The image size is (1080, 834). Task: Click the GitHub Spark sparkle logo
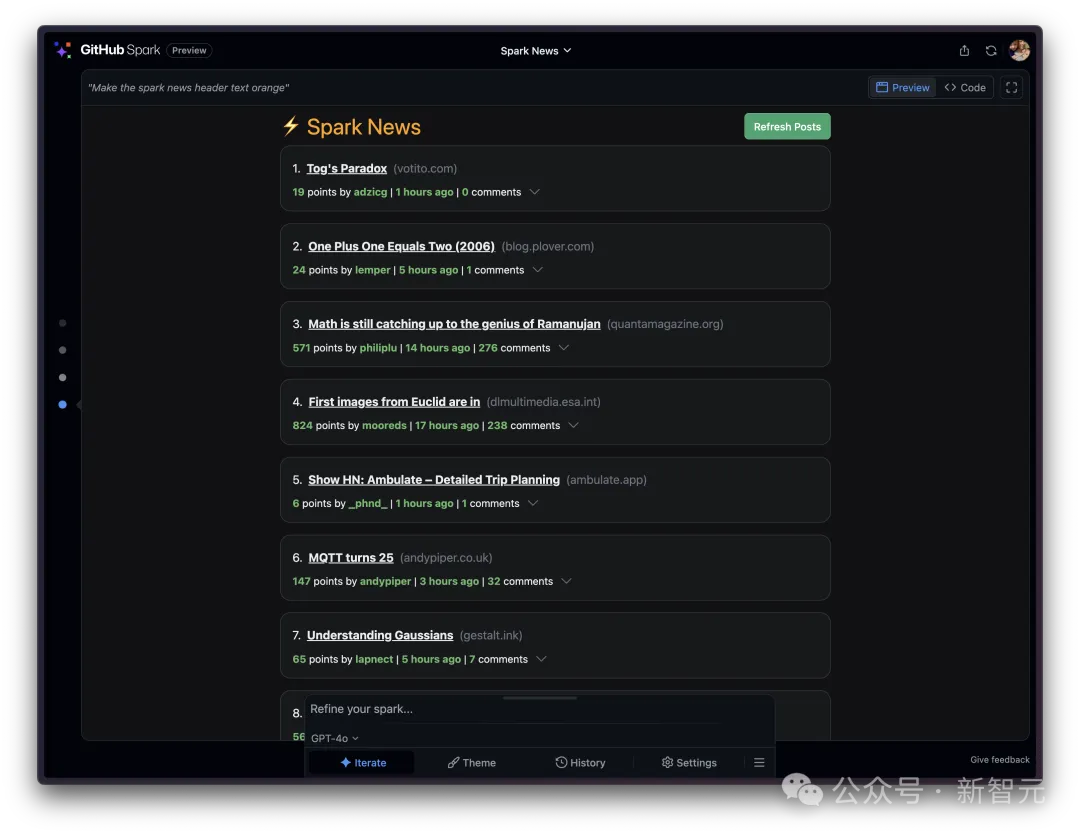(63, 50)
